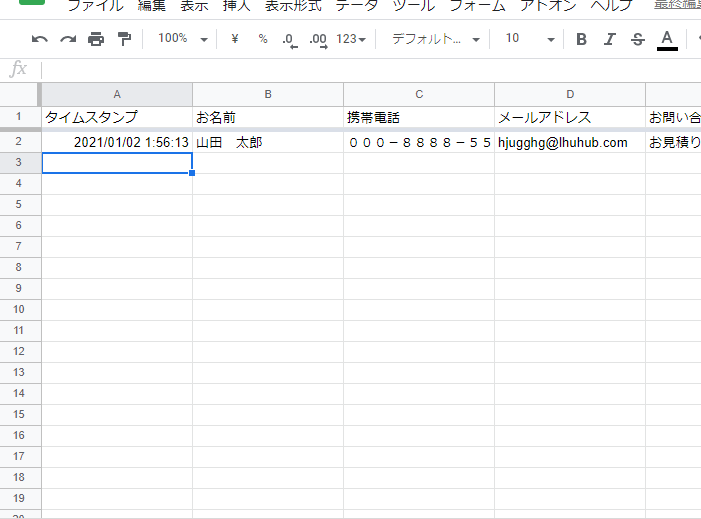This screenshot has height=519, width=701.
Task: Select row 2 header
Action: 18,142
